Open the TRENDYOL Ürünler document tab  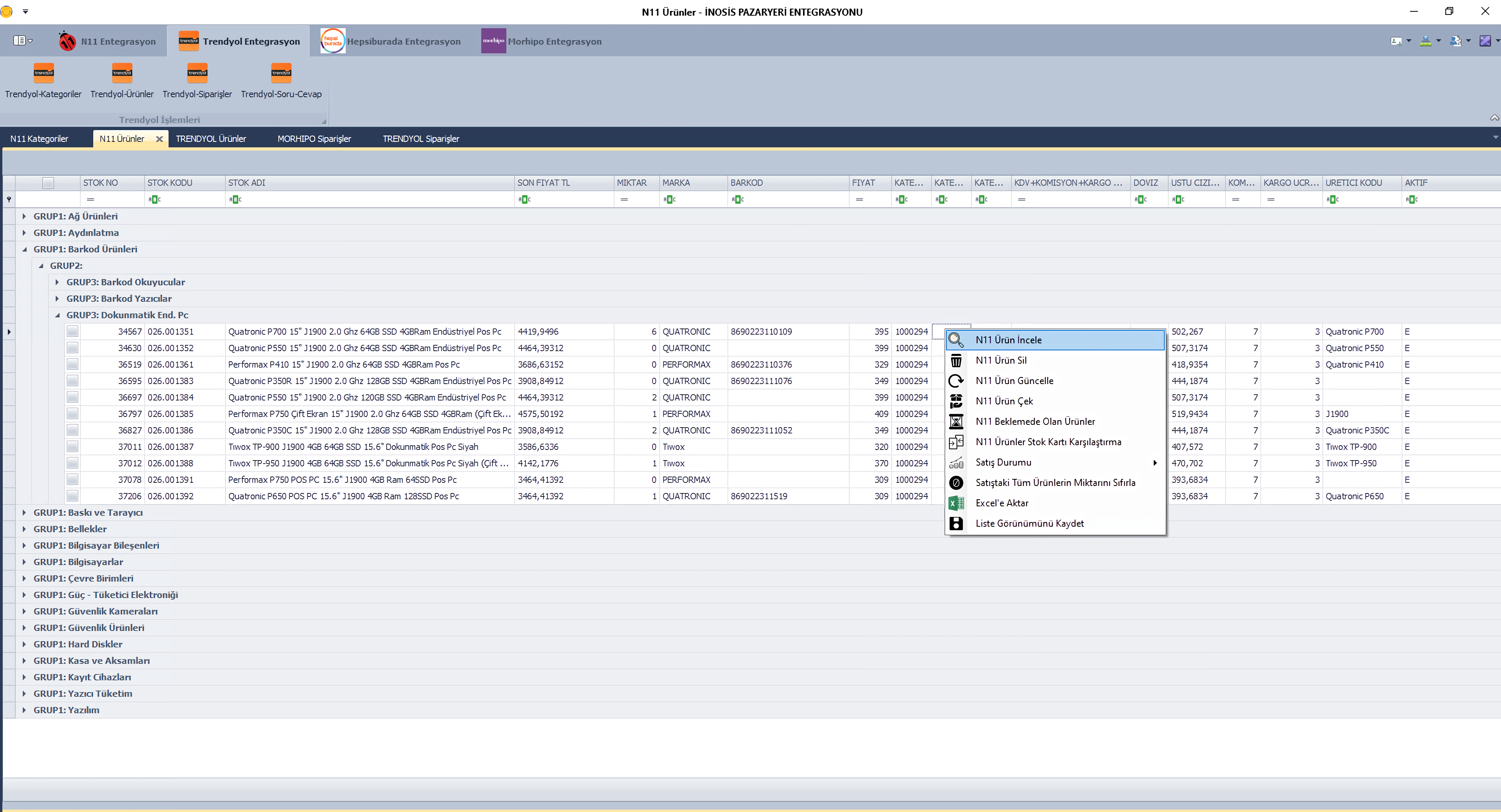pyautogui.click(x=211, y=139)
